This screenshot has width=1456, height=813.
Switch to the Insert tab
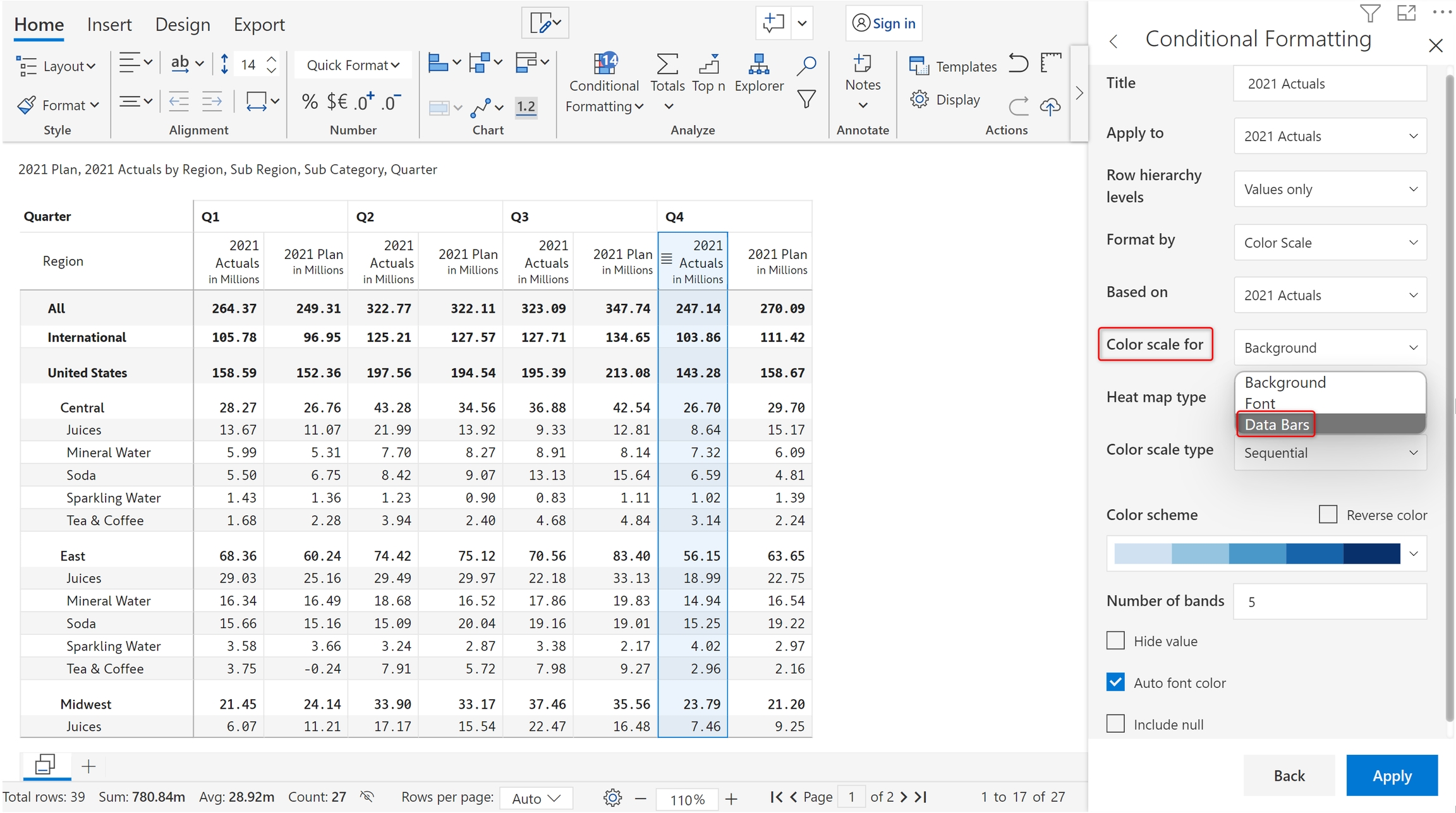click(x=109, y=25)
